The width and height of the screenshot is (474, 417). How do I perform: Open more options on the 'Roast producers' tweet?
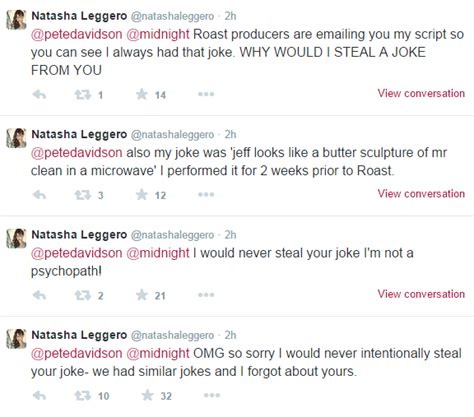[x=206, y=94]
